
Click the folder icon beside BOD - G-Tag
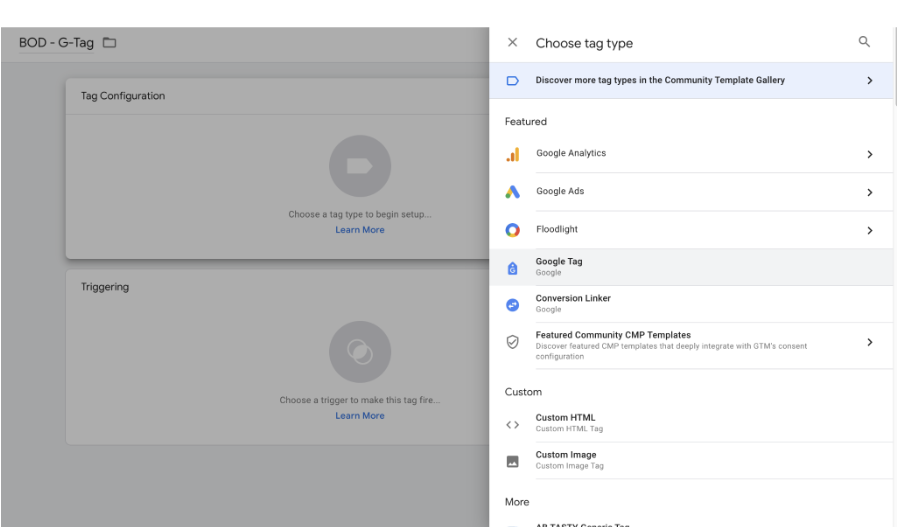coord(109,42)
